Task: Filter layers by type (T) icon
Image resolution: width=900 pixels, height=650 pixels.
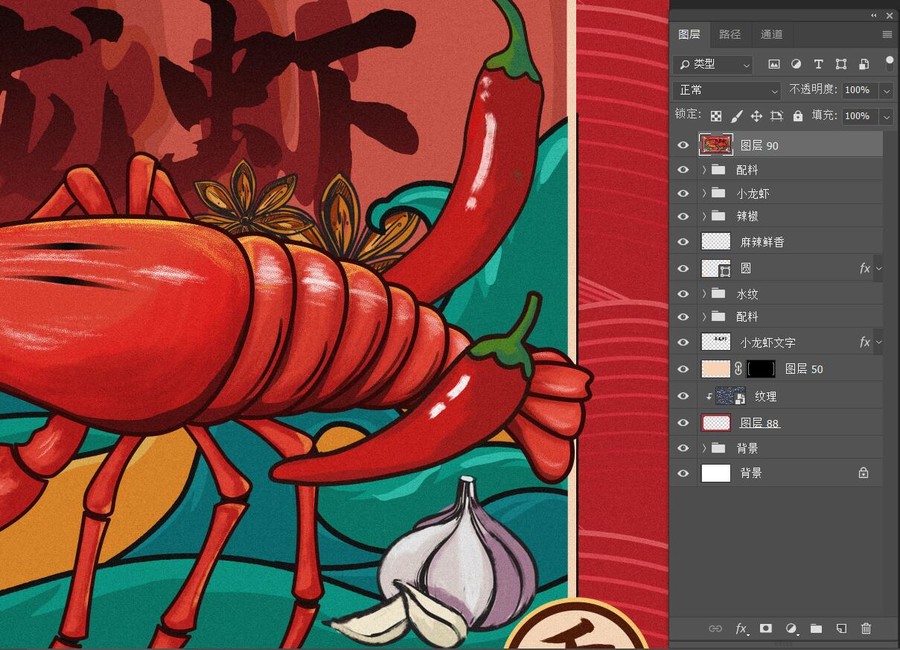Action: tap(818, 64)
